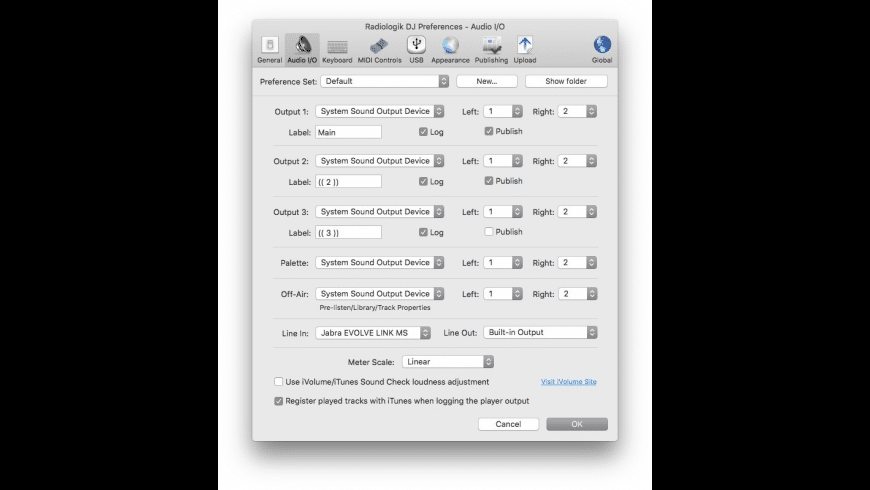Uncheck Register played tracks with iTunes

point(279,401)
